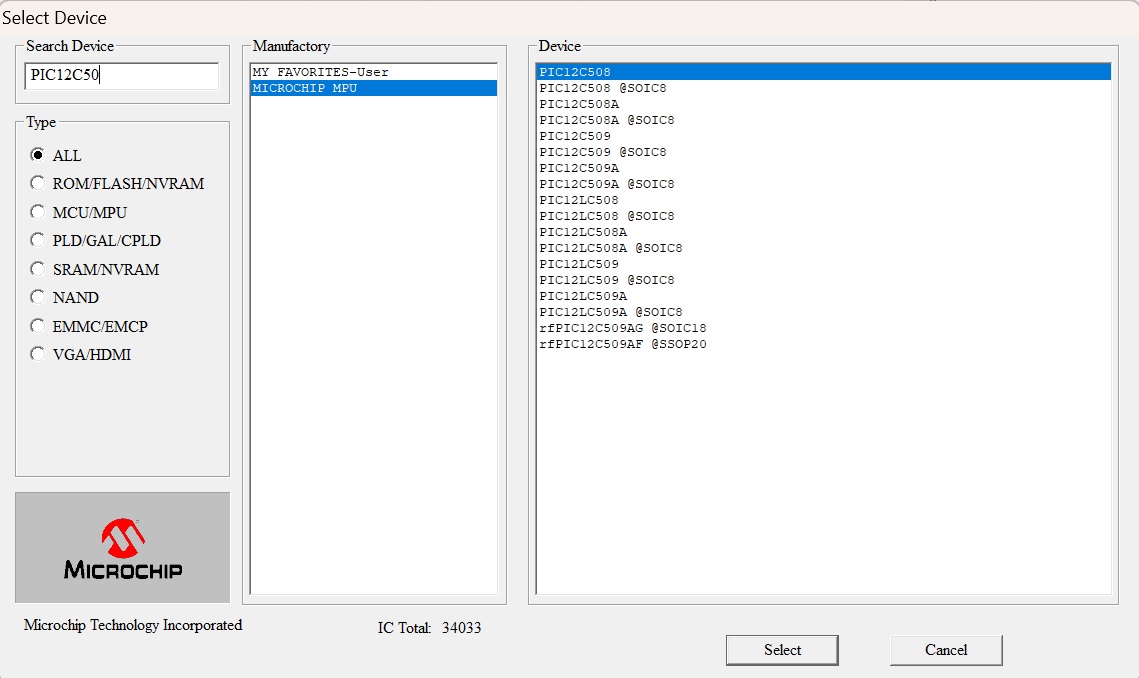Select rfPIC12C509AF @SSOP20 device

[623, 344]
